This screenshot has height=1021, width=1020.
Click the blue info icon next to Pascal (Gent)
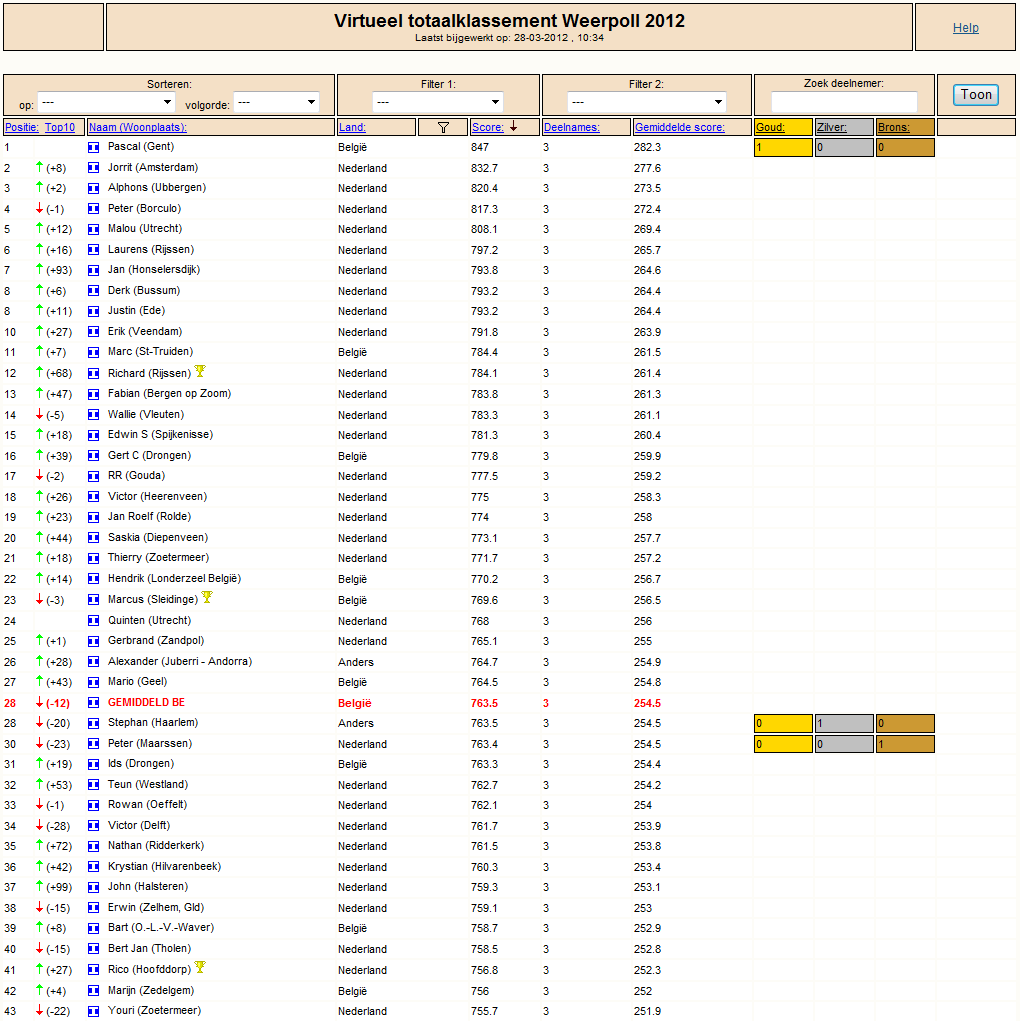click(x=94, y=147)
